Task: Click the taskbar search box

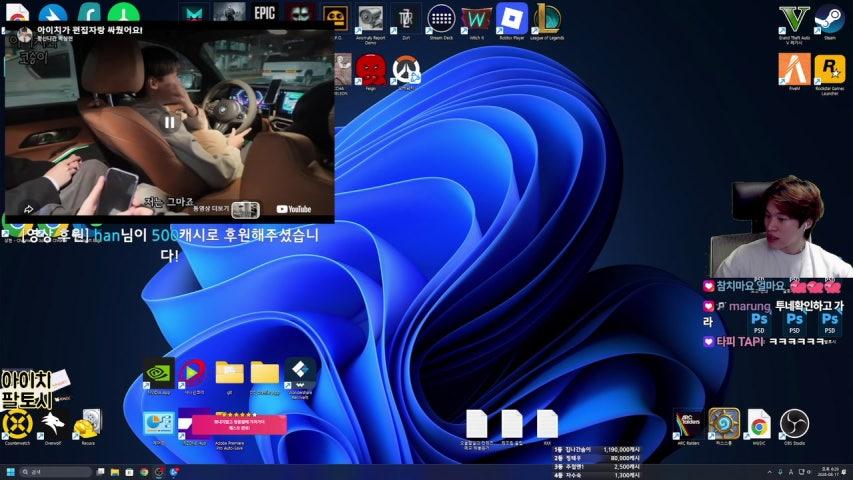Action: pyautogui.click(x=56, y=472)
